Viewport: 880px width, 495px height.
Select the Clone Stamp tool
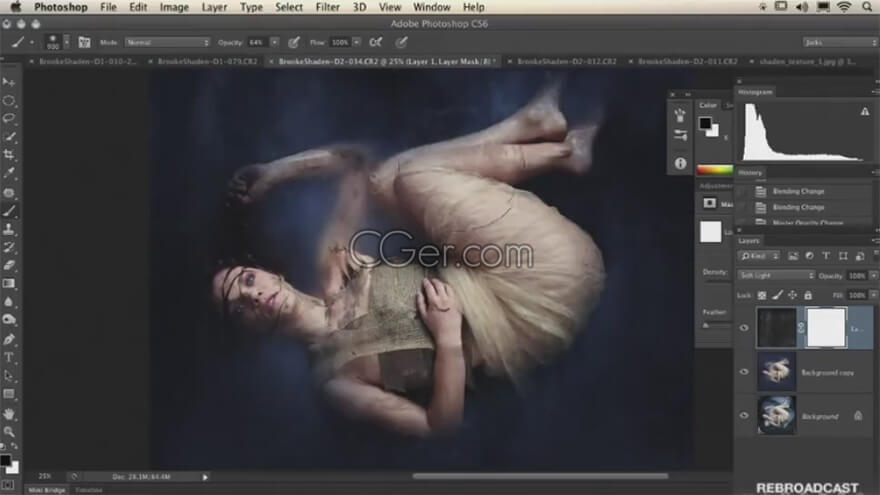9,229
